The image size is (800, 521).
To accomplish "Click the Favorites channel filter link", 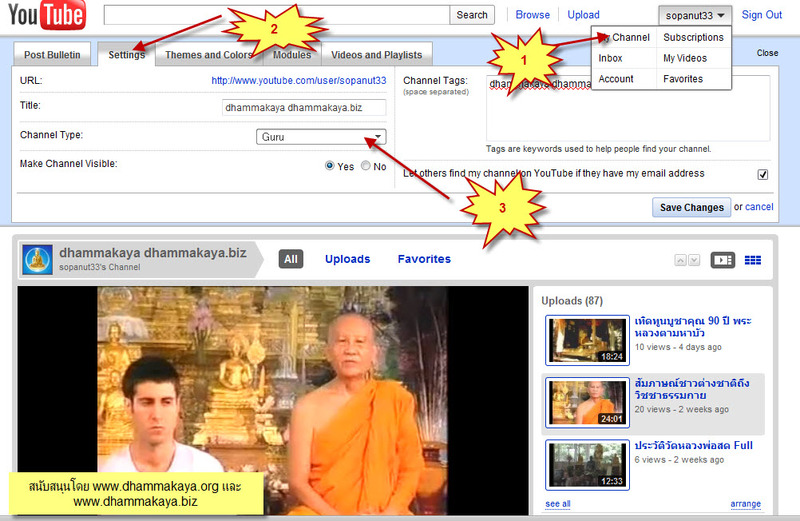I will pyautogui.click(x=424, y=259).
